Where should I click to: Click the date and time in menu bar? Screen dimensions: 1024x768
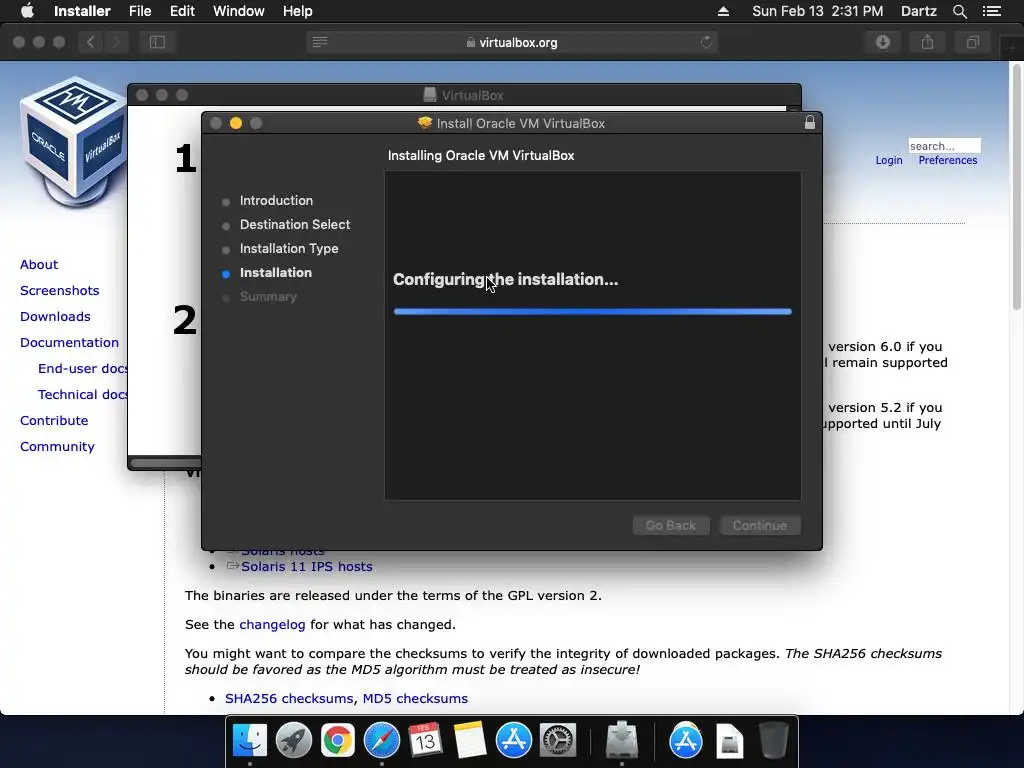coord(817,11)
